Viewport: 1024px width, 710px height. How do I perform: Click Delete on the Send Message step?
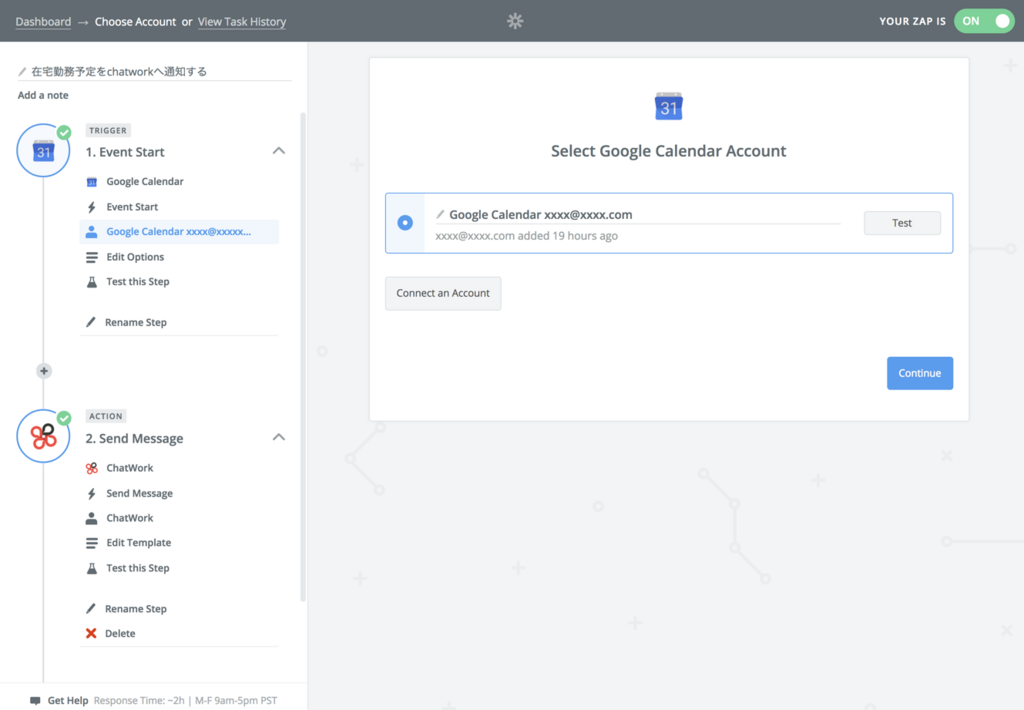(120, 634)
